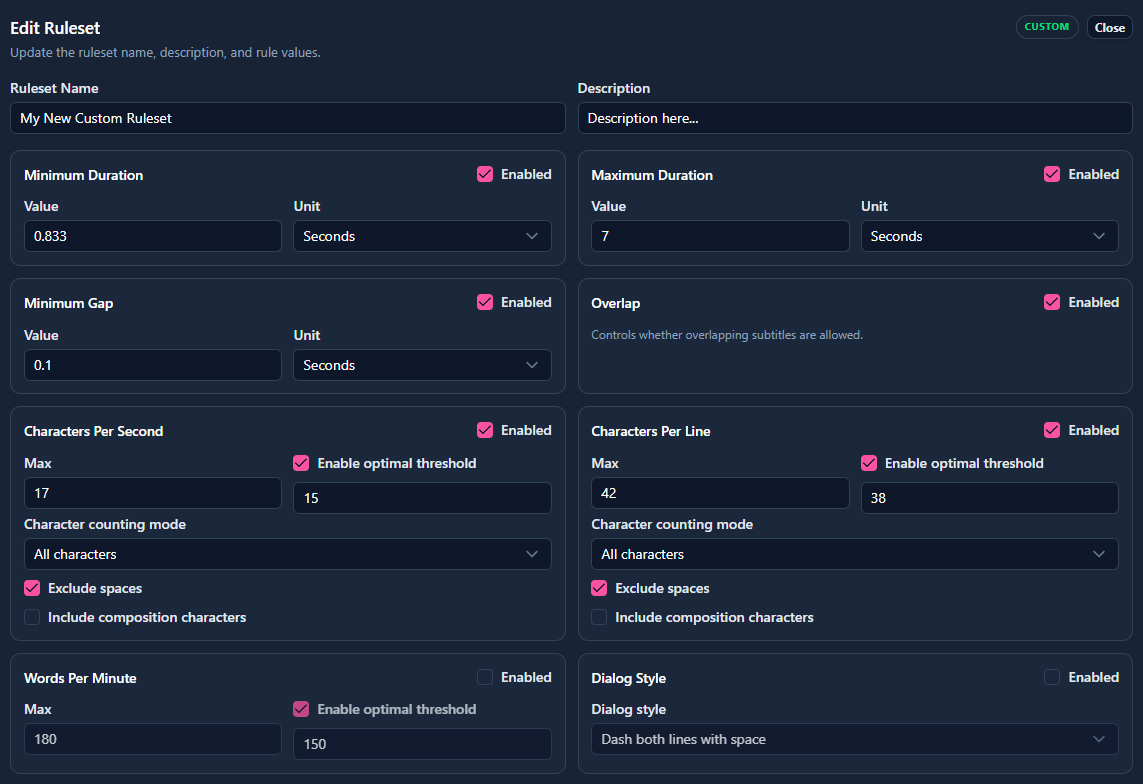Screen dimensions: 1143x784
Task: Toggle Exclude spaces under Characters Per Second
Action: coord(32,588)
